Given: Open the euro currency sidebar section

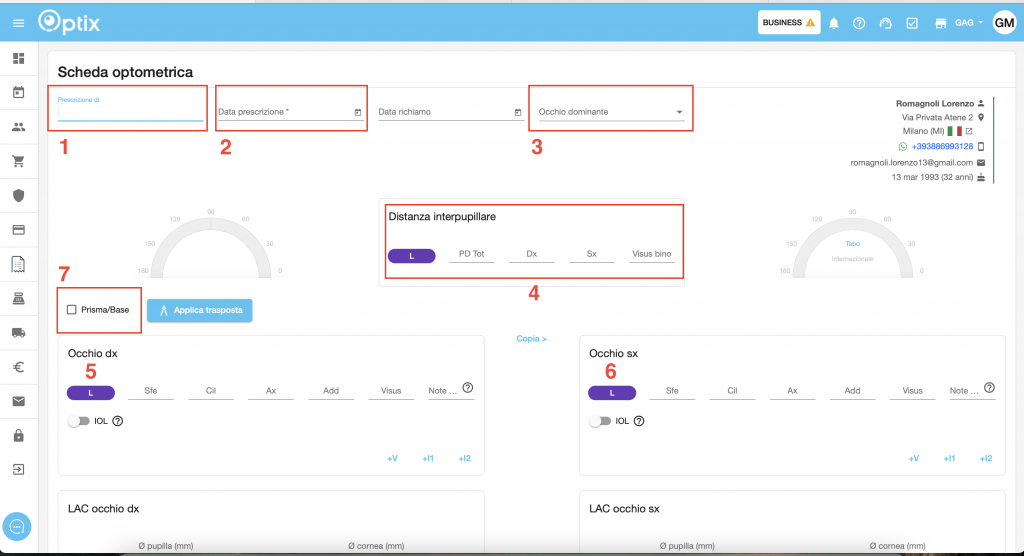Looking at the screenshot, I should 18,367.
